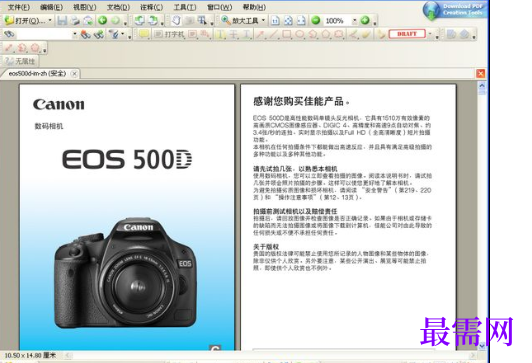Expand the search field dropdown arrow
The image size is (532, 363).
tap(75, 34)
